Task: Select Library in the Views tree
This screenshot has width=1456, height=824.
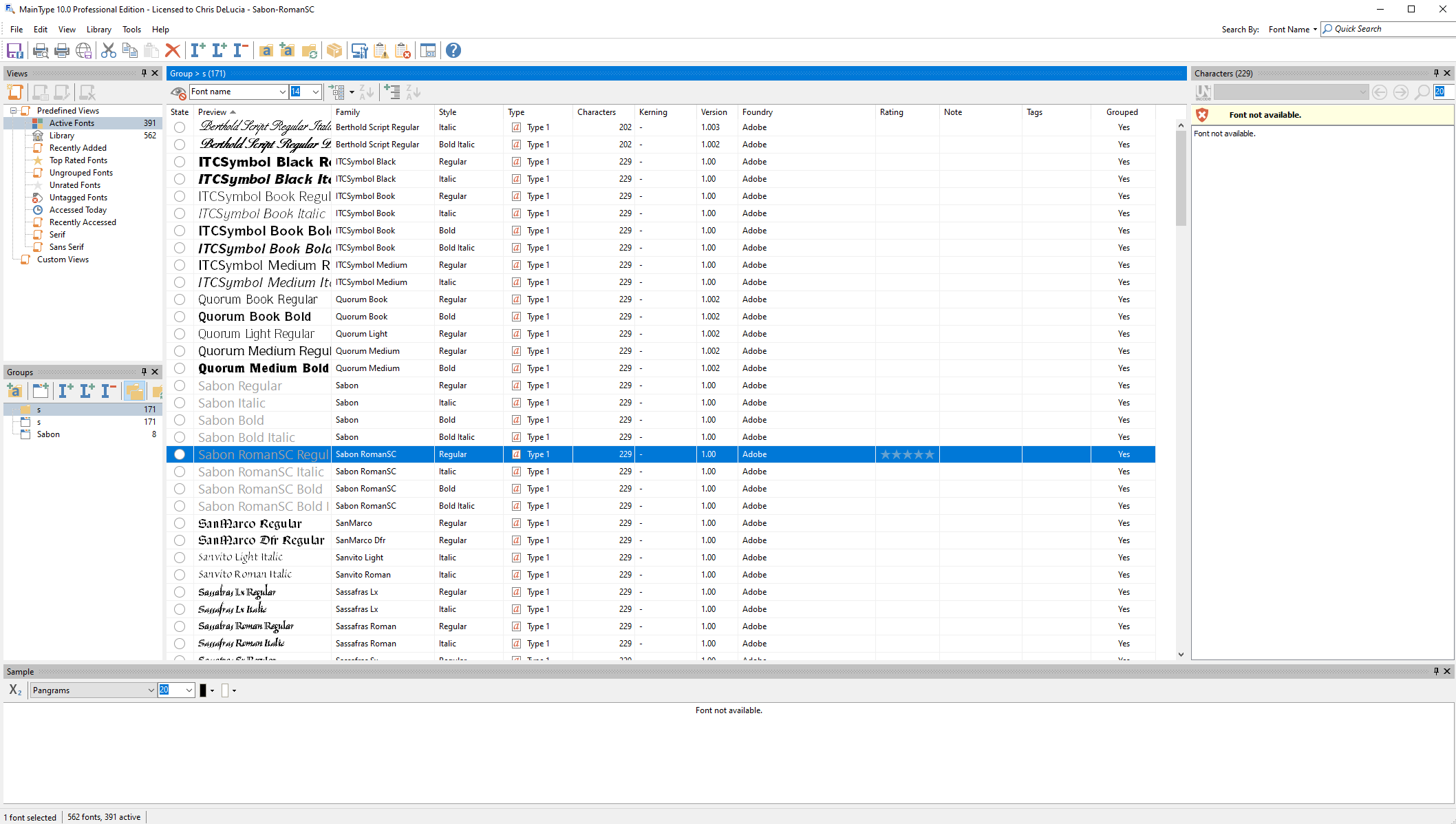Action: [62, 136]
